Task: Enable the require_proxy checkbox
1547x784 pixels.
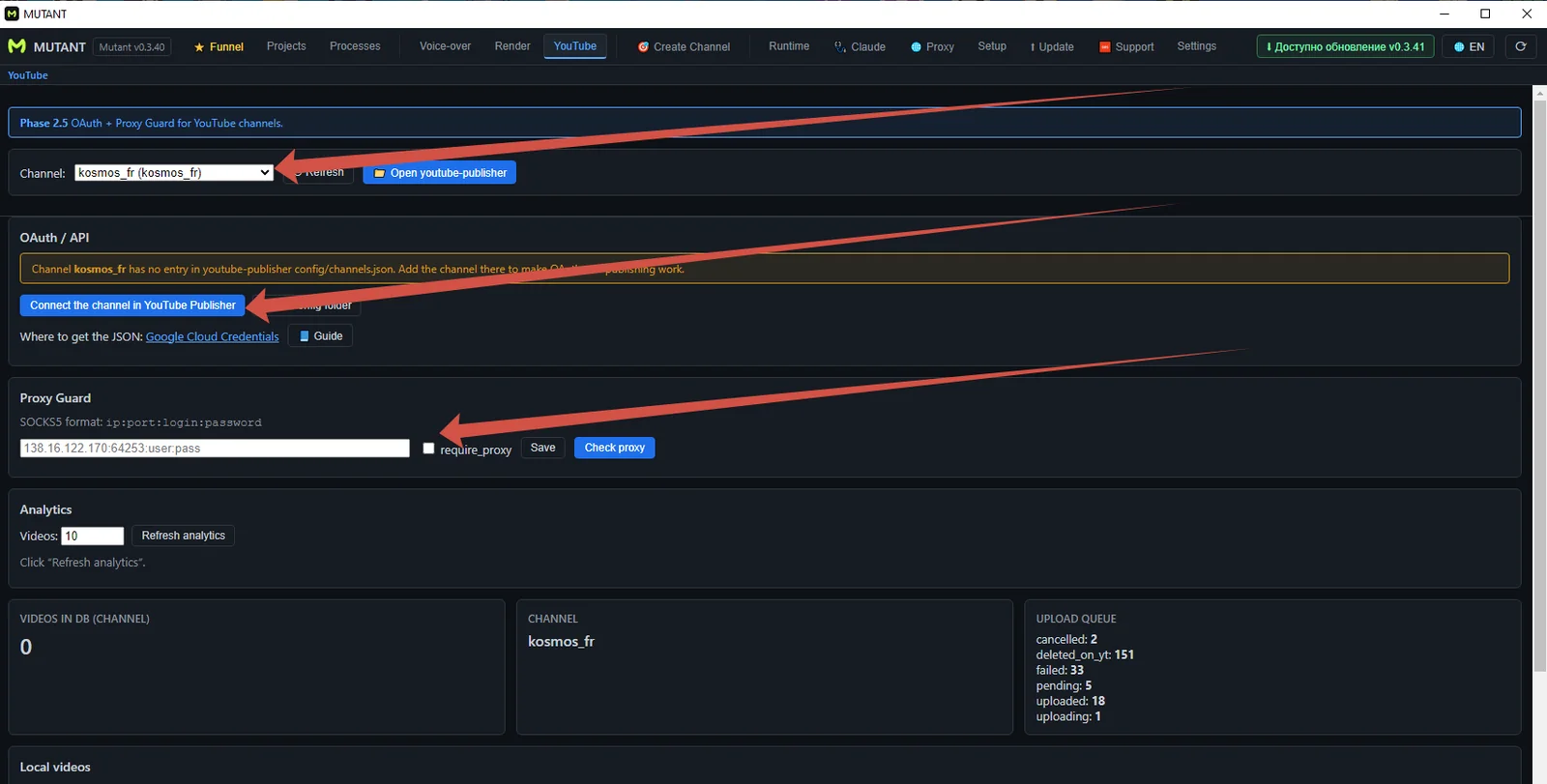Action: pos(428,449)
